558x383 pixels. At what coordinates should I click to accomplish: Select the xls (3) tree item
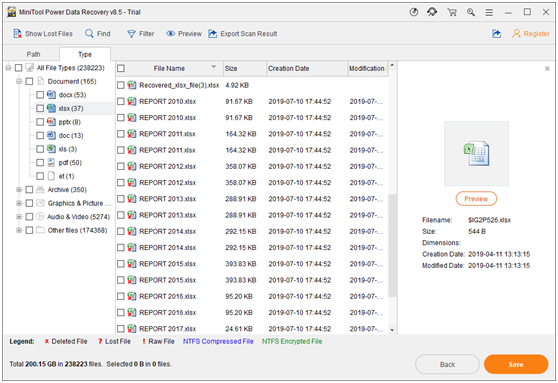68,149
